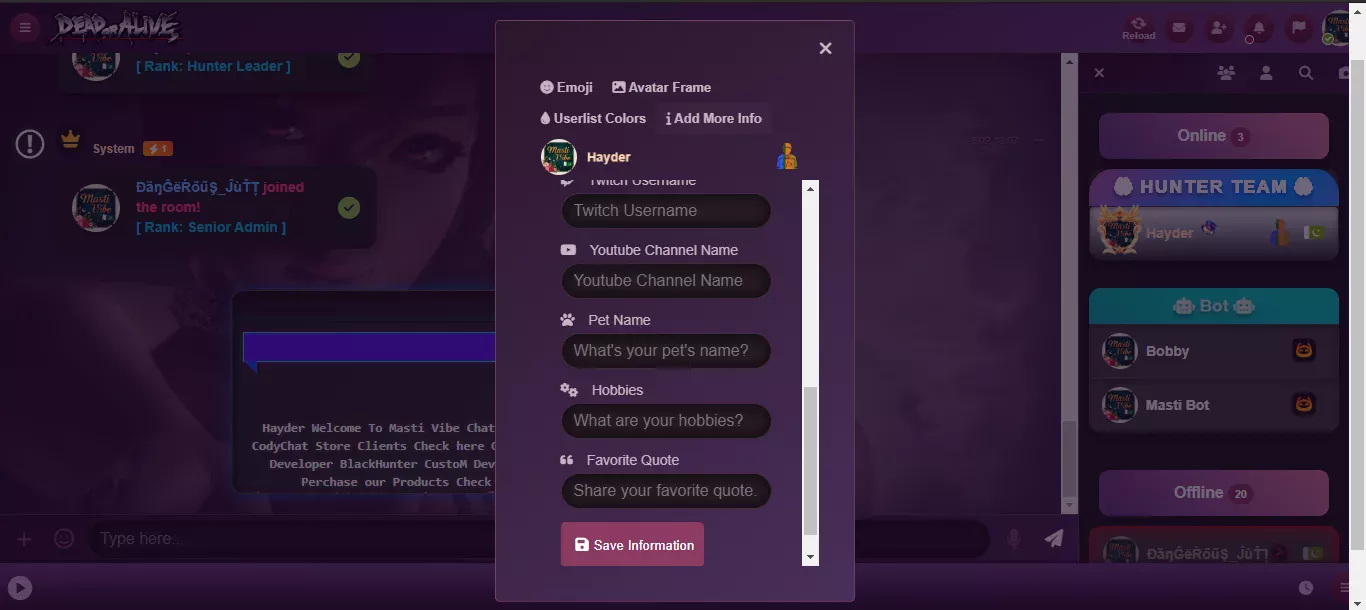Click the paw icon next to Pet Name
Screen dimensions: 1366x610
click(x=568, y=320)
